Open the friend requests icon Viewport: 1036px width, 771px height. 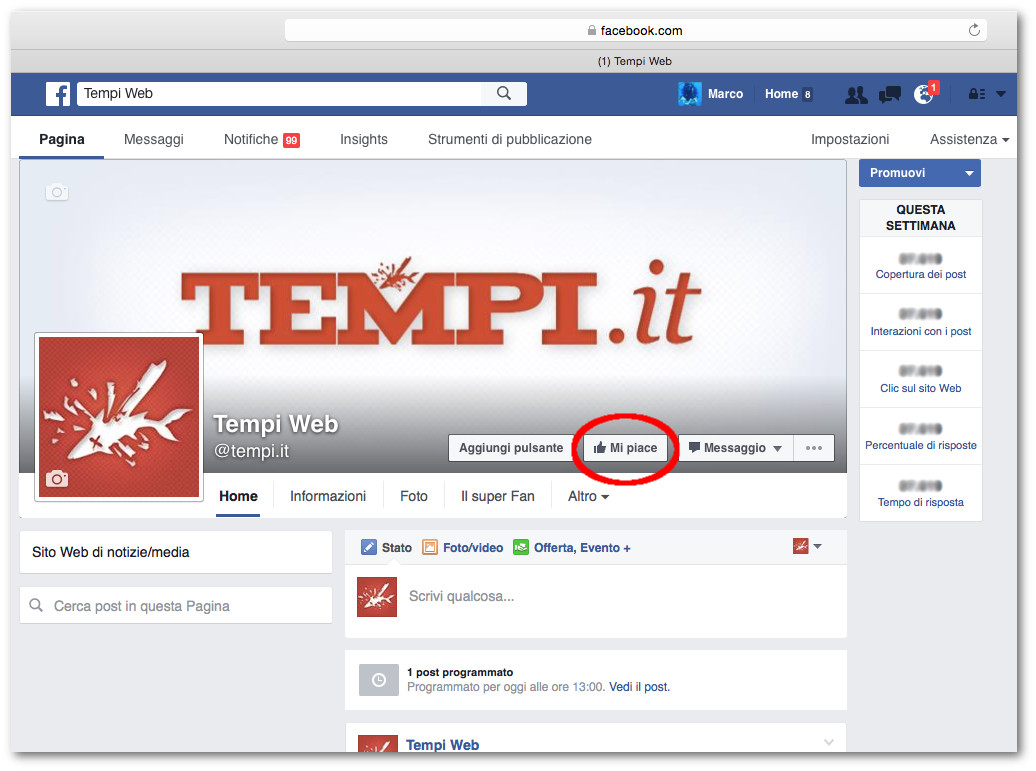click(856, 94)
